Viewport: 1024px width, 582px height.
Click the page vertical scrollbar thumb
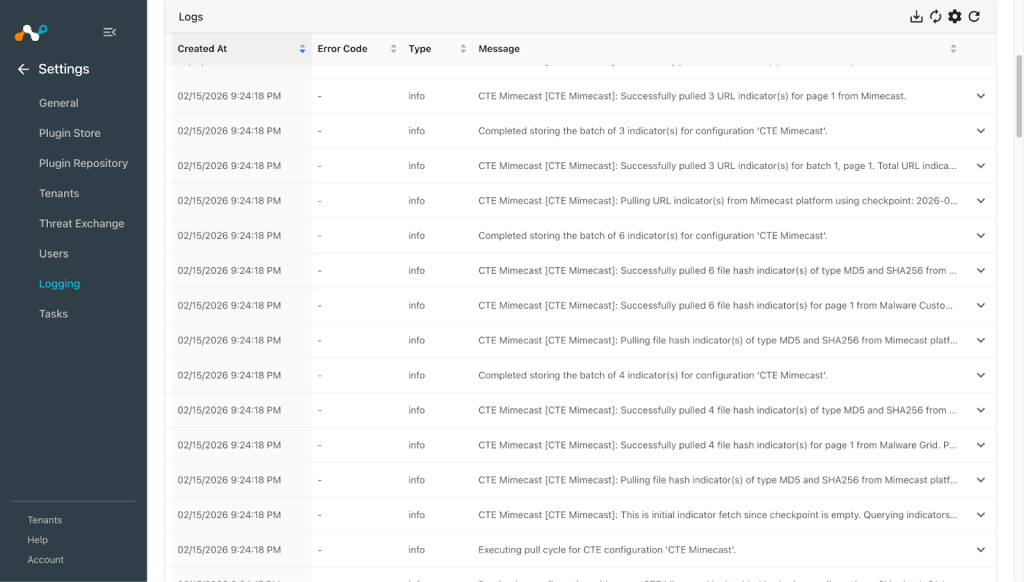1018,96
